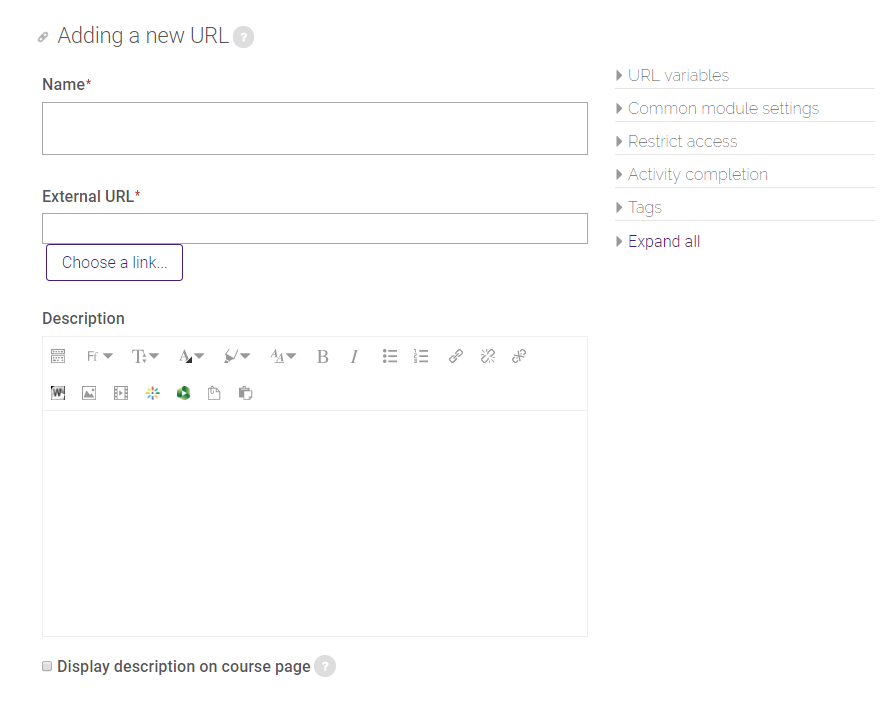Open the font size dropdown
Viewport: 892px width, 702px height.
coord(145,356)
